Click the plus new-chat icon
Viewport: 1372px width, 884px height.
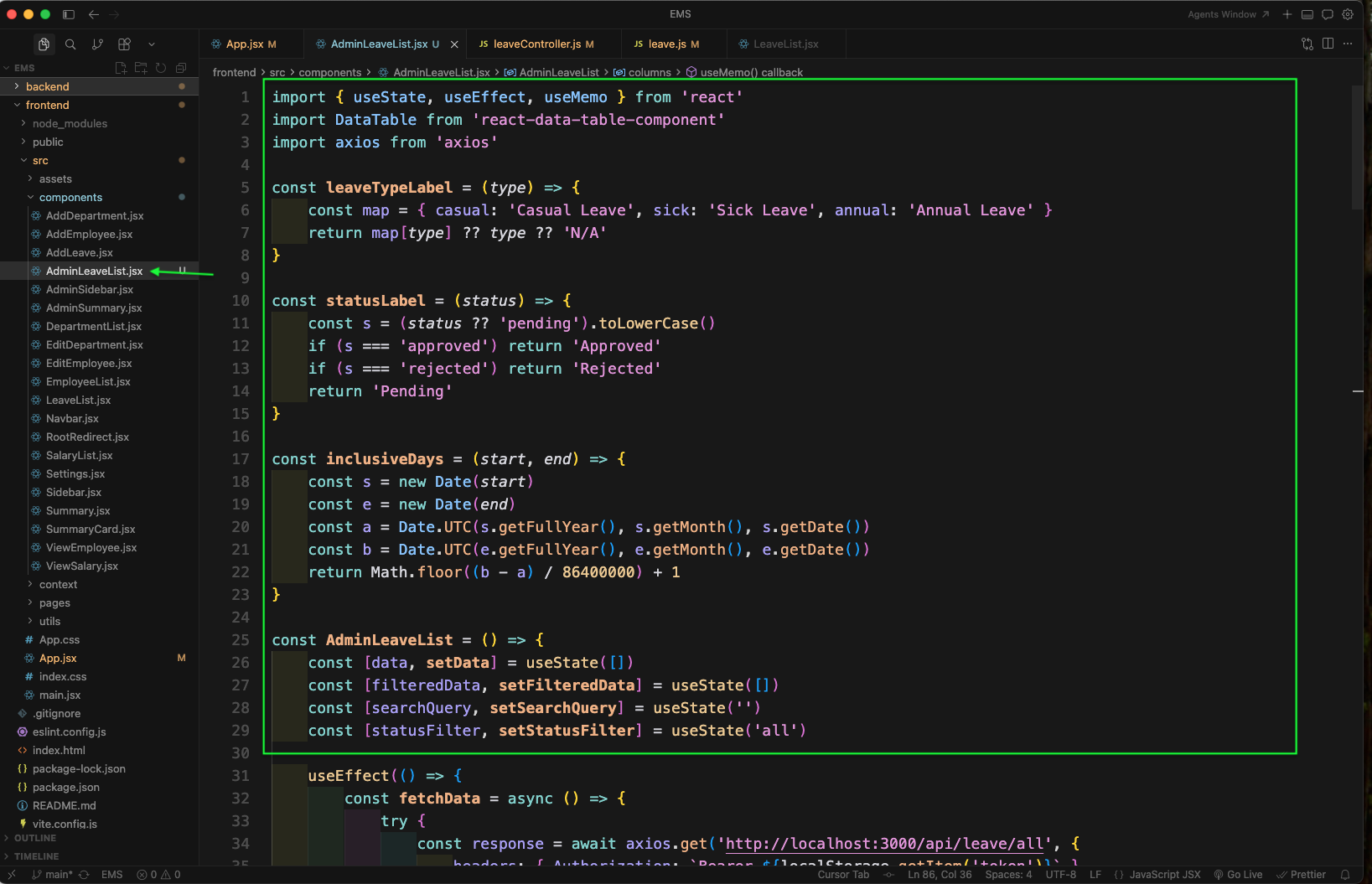pyautogui.click(x=1287, y=14)
